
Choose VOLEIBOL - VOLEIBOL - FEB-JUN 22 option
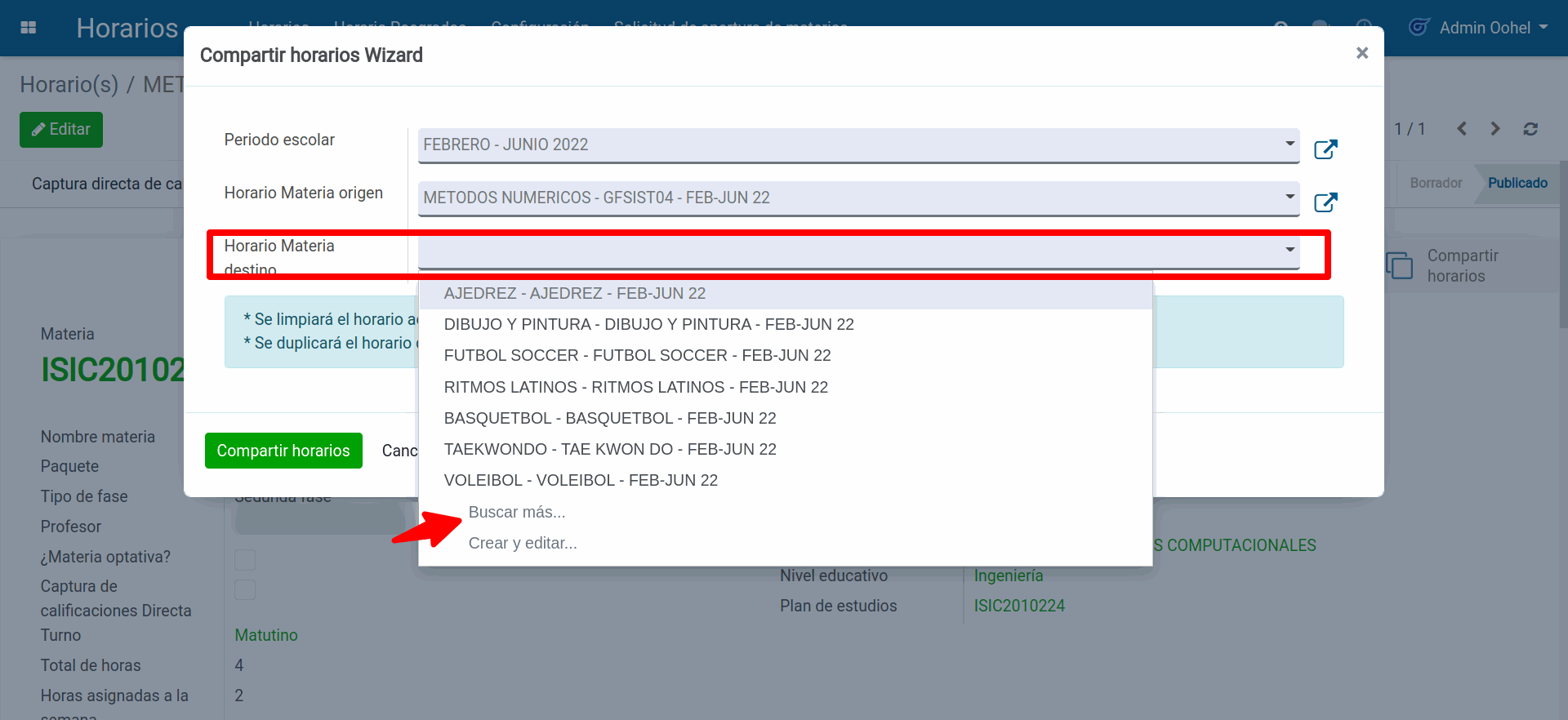click(x=581, y=480)
